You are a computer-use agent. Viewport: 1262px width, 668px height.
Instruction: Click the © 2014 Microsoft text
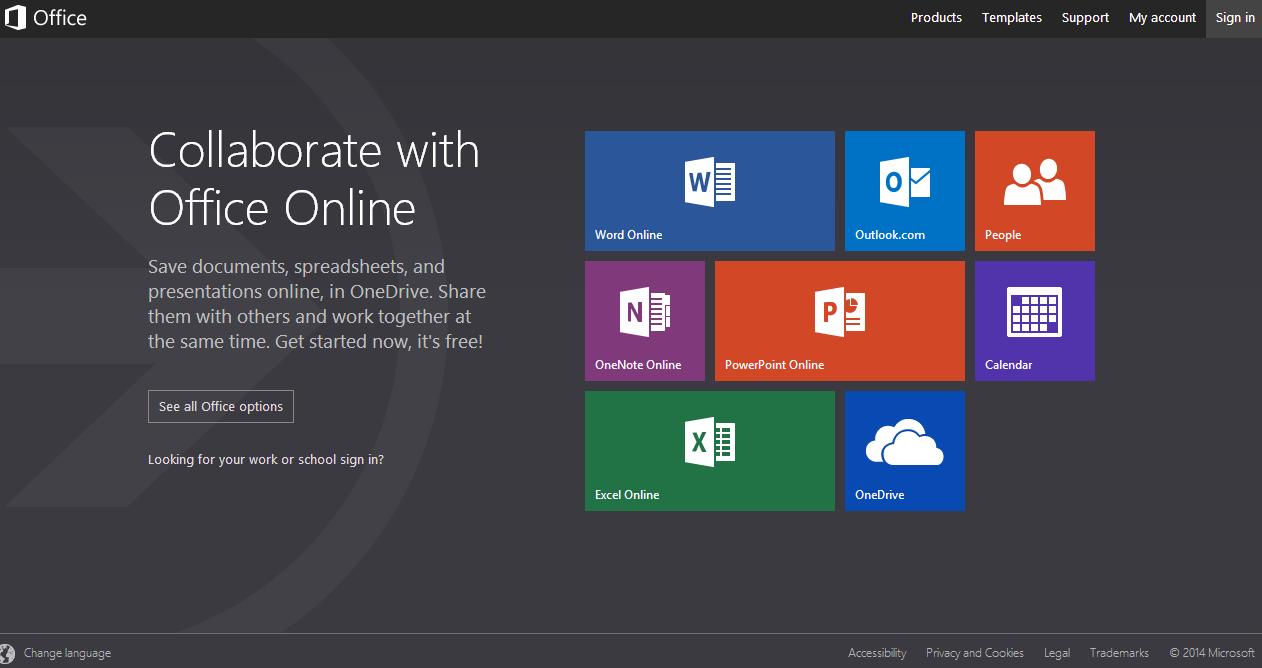click(1212, 654)
